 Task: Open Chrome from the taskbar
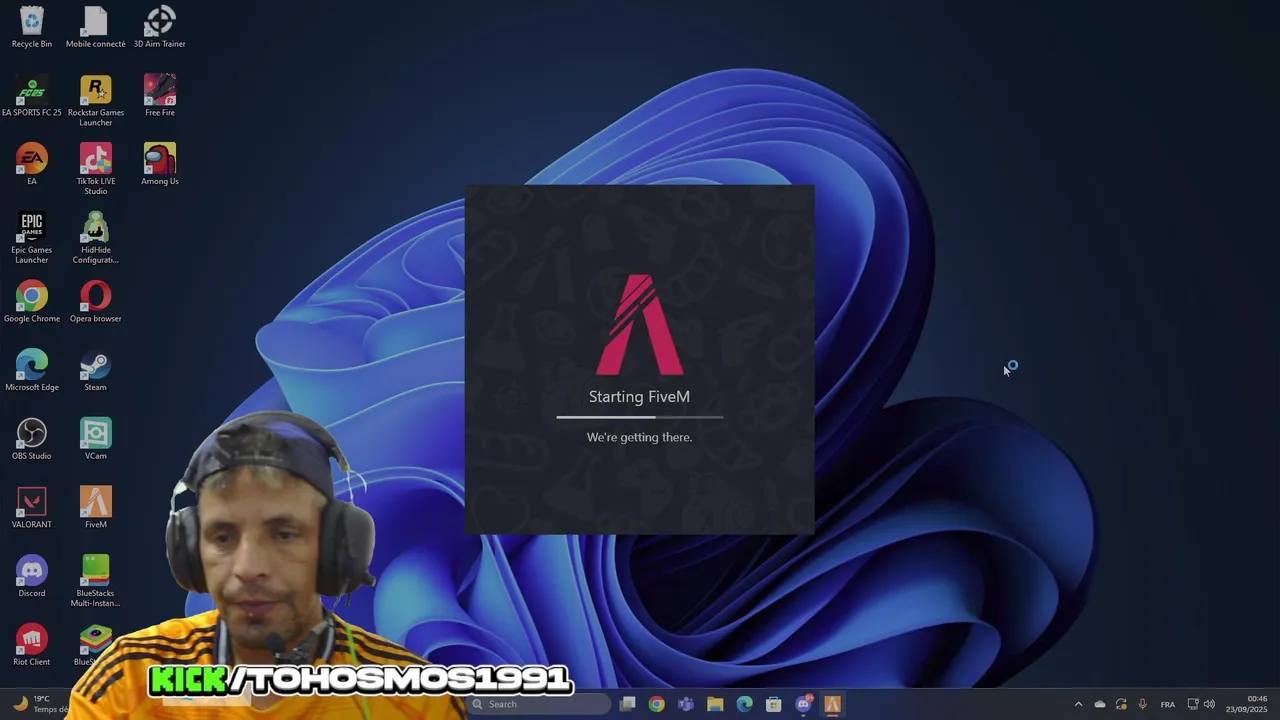coord(656,704)
